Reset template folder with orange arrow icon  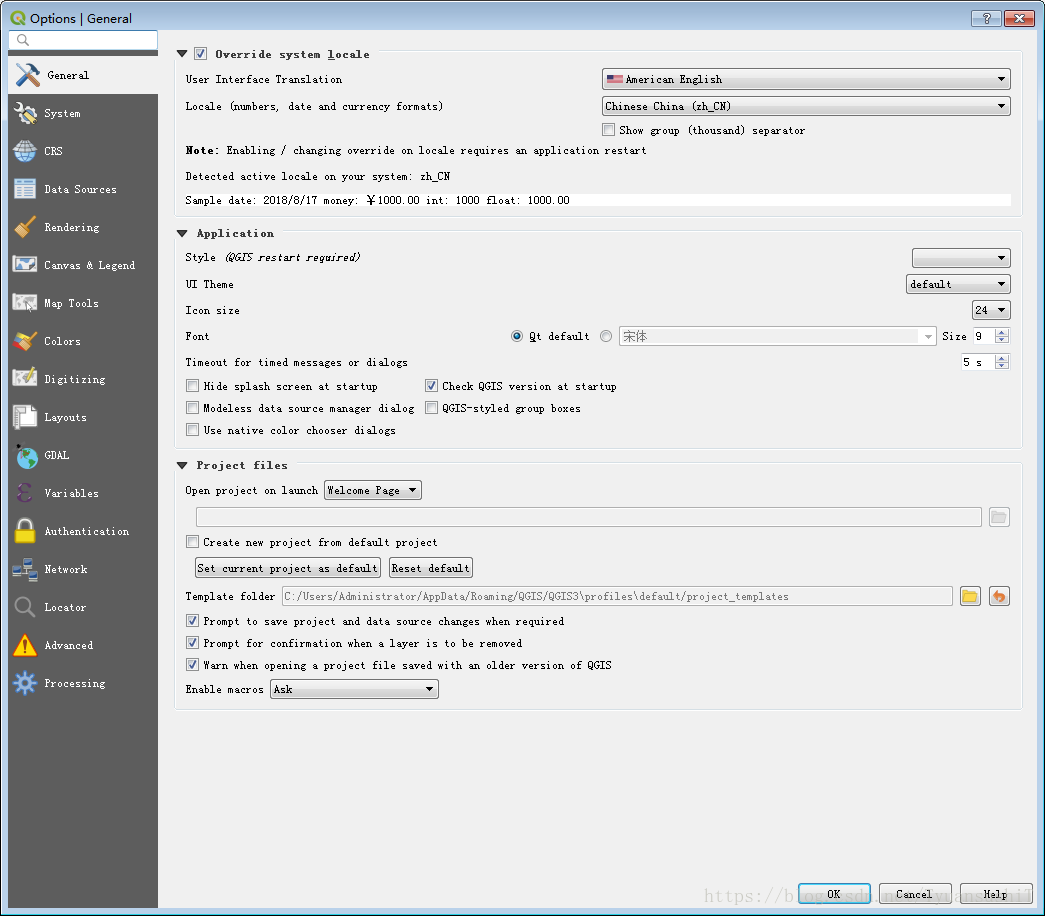tap(999, 596)
